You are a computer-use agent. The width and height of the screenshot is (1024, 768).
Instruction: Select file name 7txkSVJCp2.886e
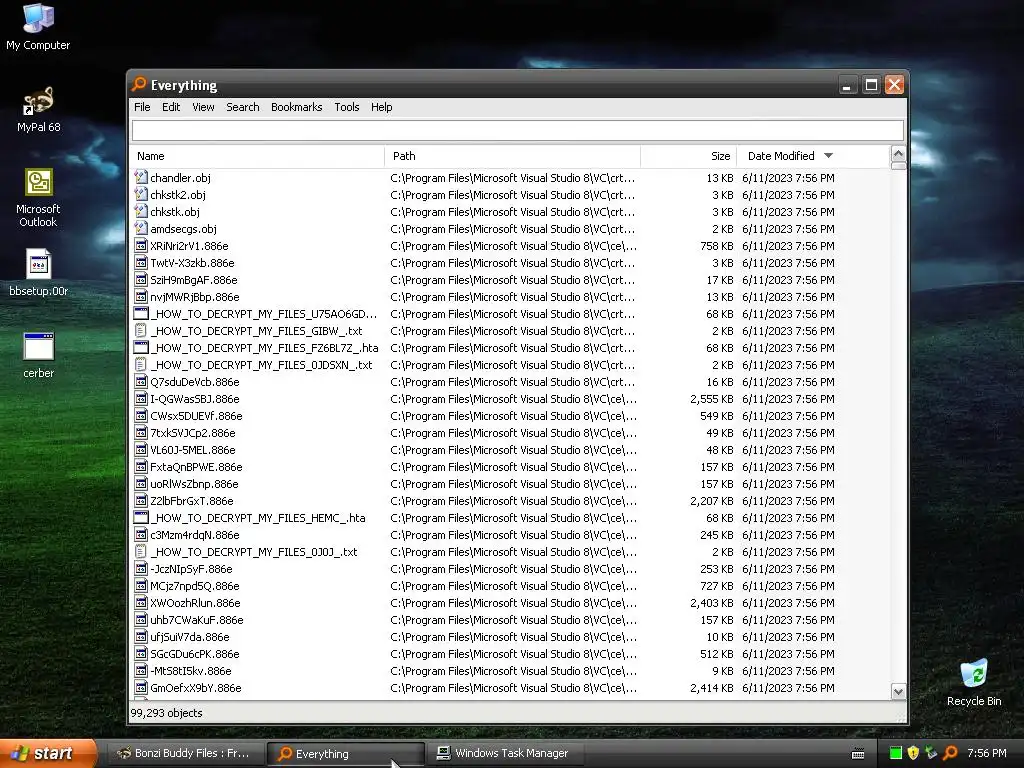193,433
